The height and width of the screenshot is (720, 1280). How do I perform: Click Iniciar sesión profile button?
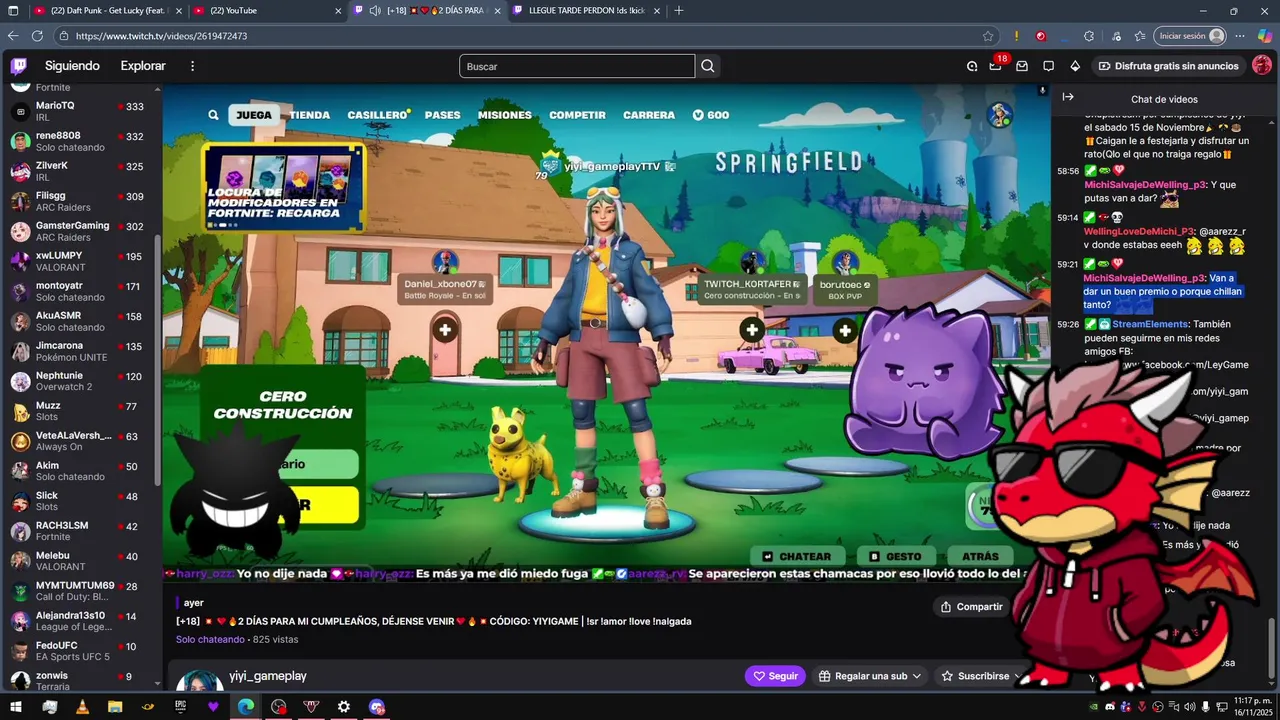click(1190, 36)
